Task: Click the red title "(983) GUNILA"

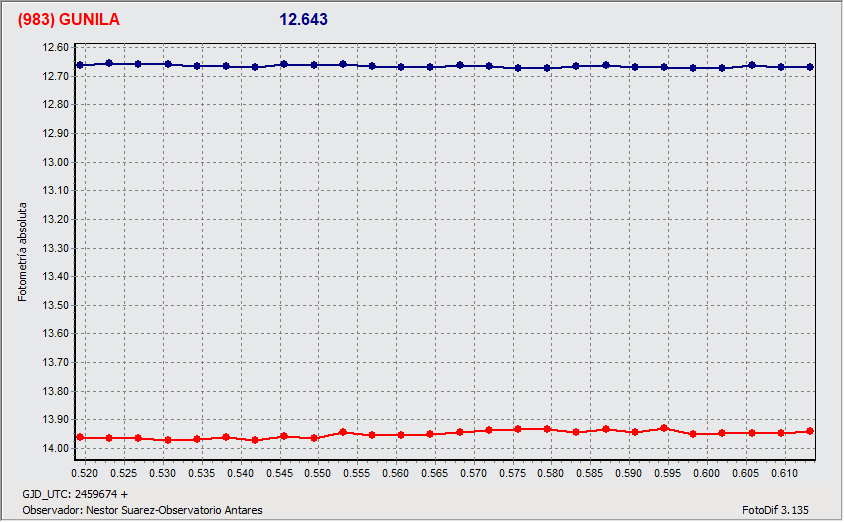Action: 68,19
